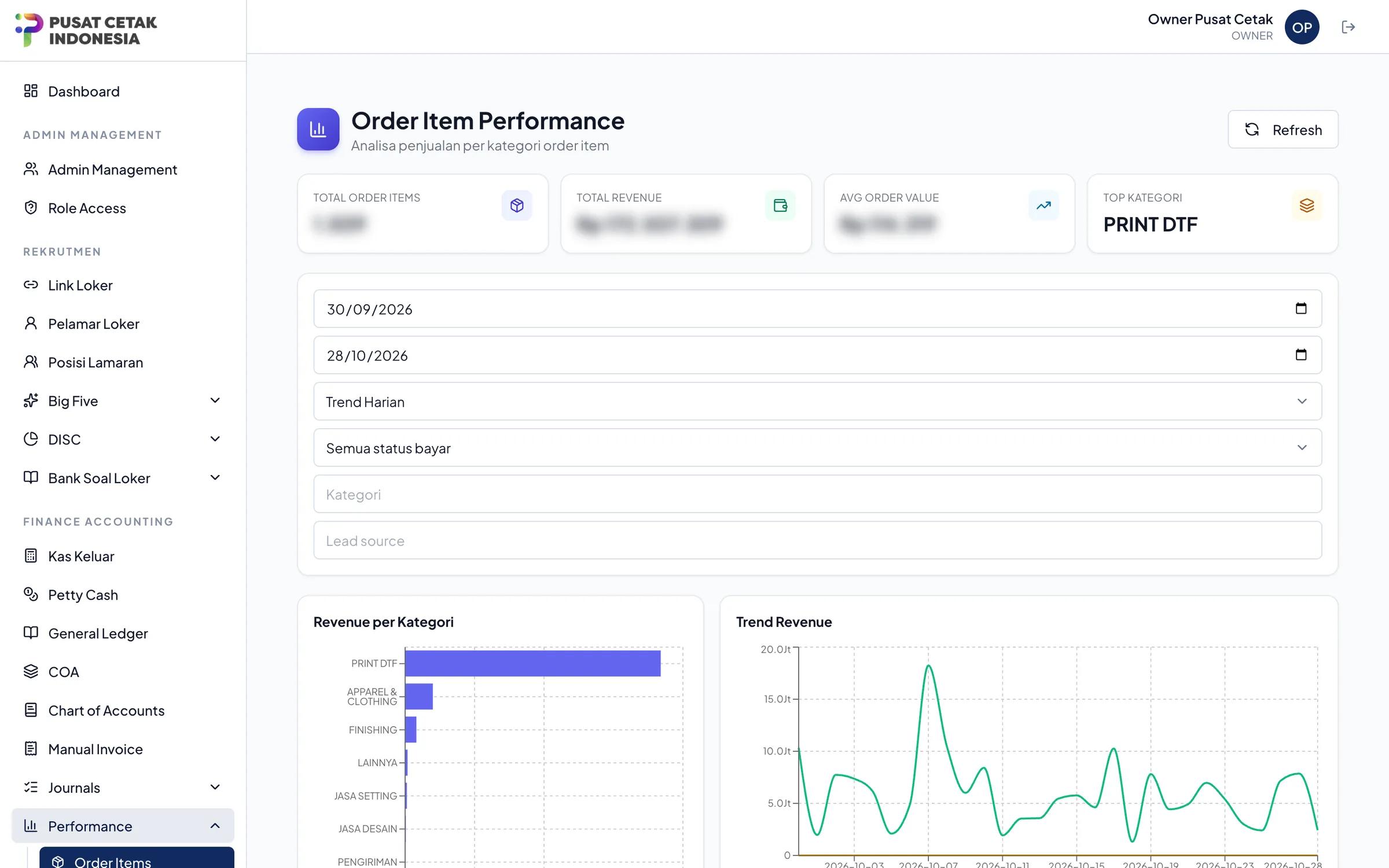The width and height of the screenshot is (1389, 868).
Task: Open calendar picker for 28/10/2026 date
Action: coord(1301,355)
